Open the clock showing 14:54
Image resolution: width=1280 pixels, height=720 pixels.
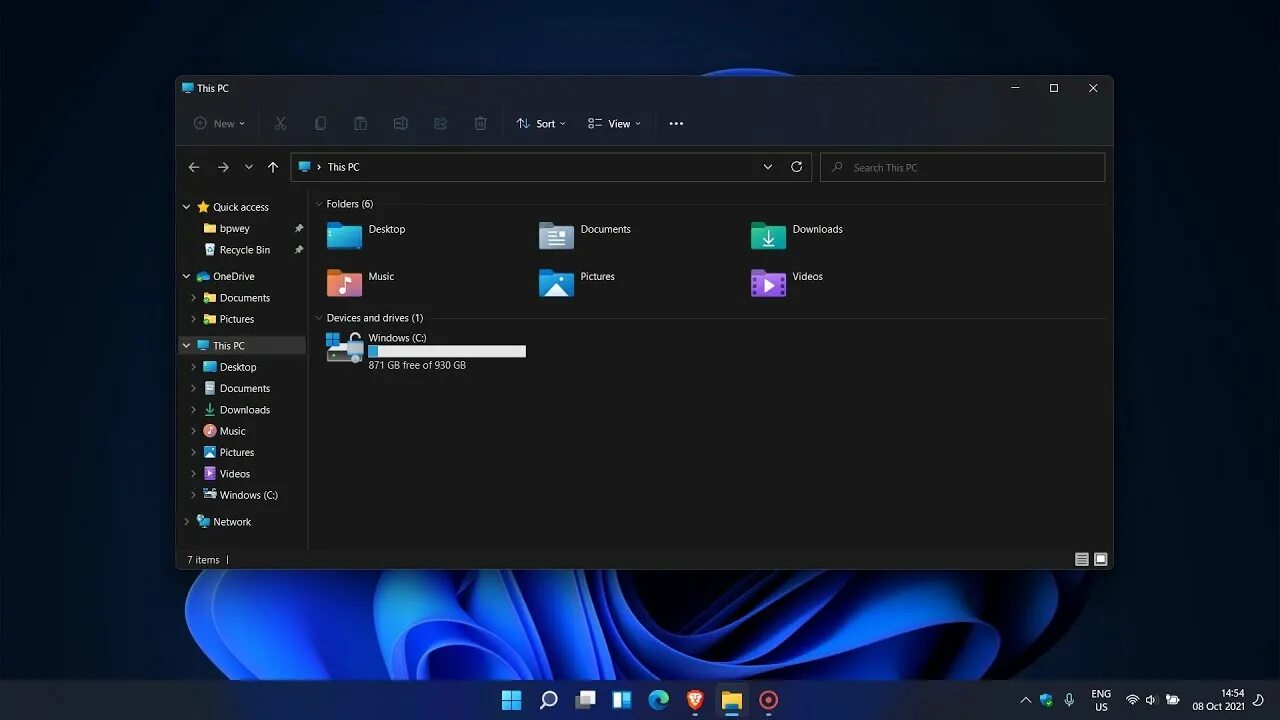tap(1218, 700)
